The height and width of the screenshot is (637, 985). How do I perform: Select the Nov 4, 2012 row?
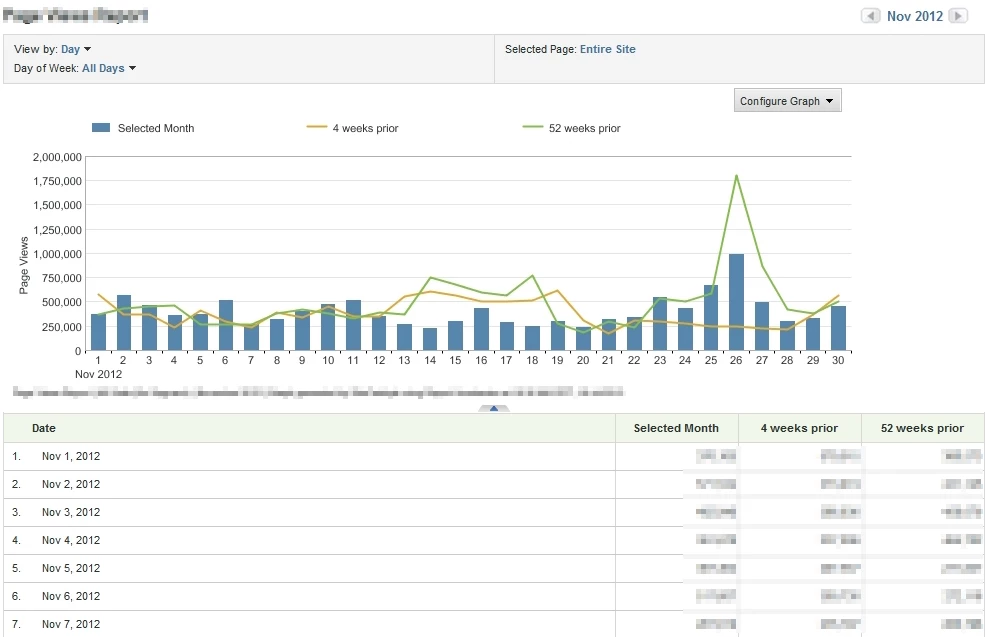click(x=494, y=540)
